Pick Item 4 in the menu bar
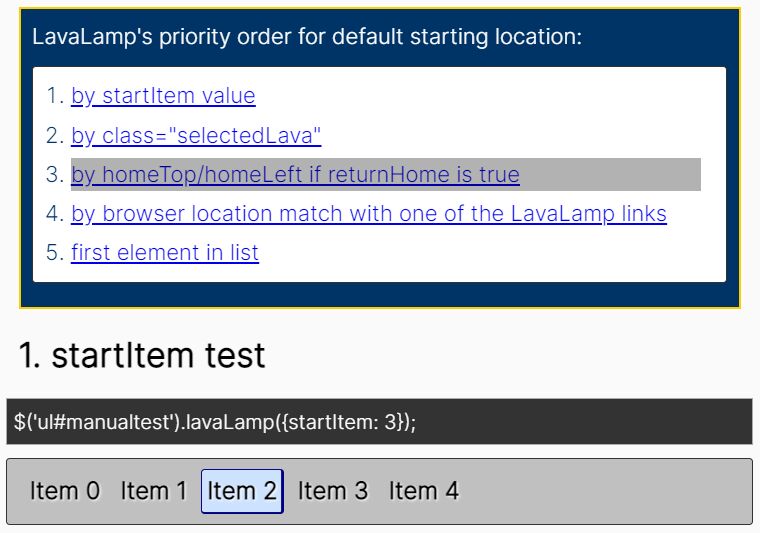This screenshot has width=760, height=533. [423, 491]
